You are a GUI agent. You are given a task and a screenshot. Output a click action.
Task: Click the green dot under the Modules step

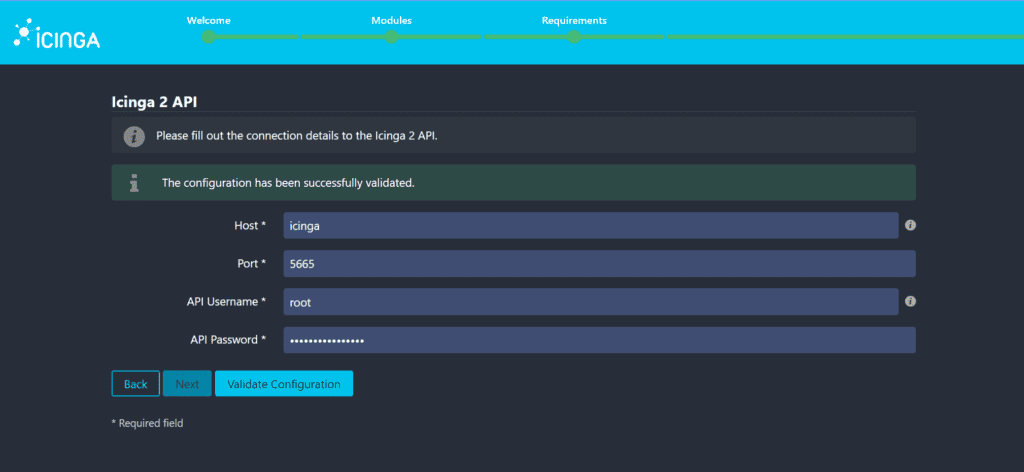pos(391,37)
